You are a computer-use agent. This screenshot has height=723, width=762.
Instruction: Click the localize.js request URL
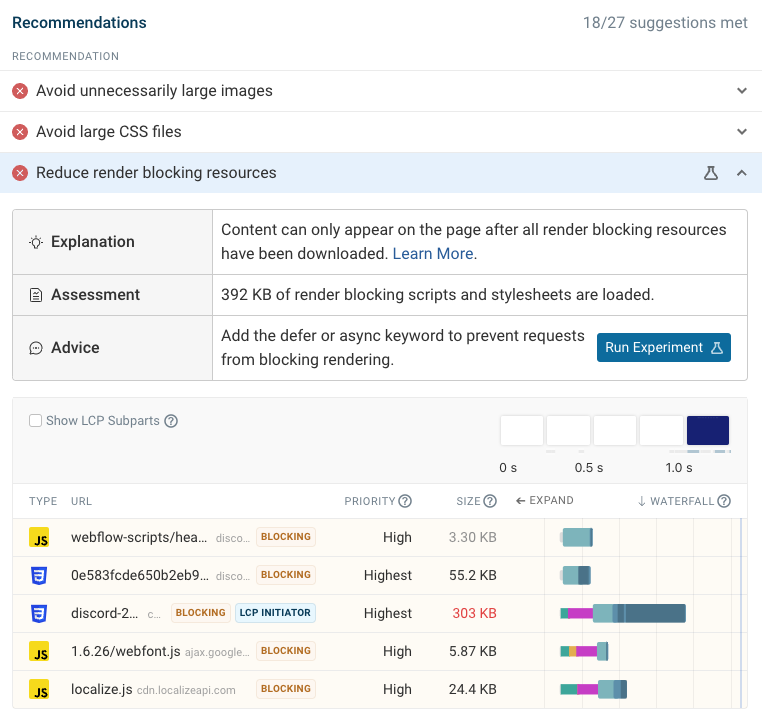point(102,689)
